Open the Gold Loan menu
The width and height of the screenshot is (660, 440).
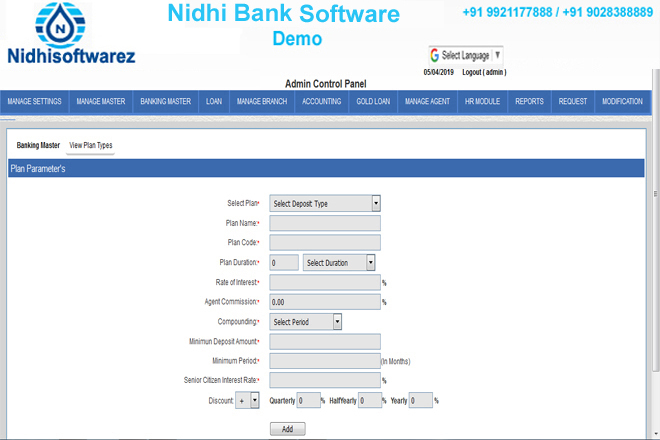[x=373, y=101]
